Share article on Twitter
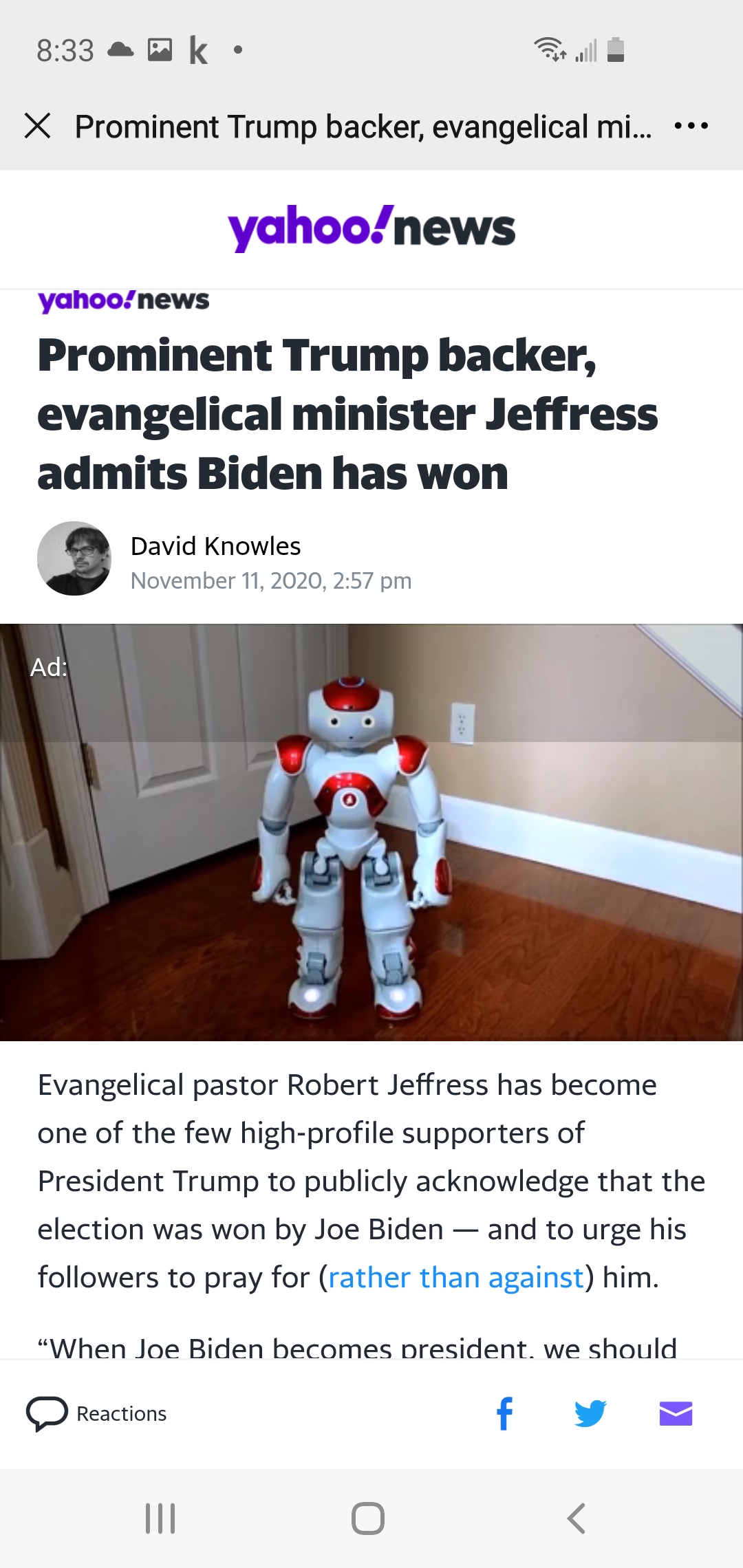The height and width of the screenshot is (1568, 743). tap(590, 1414)
